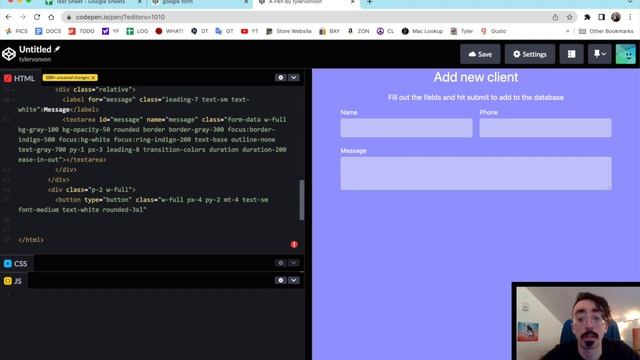Click into the Name input field
Viewport: 640px width, 360px height.
pos(407,128)
